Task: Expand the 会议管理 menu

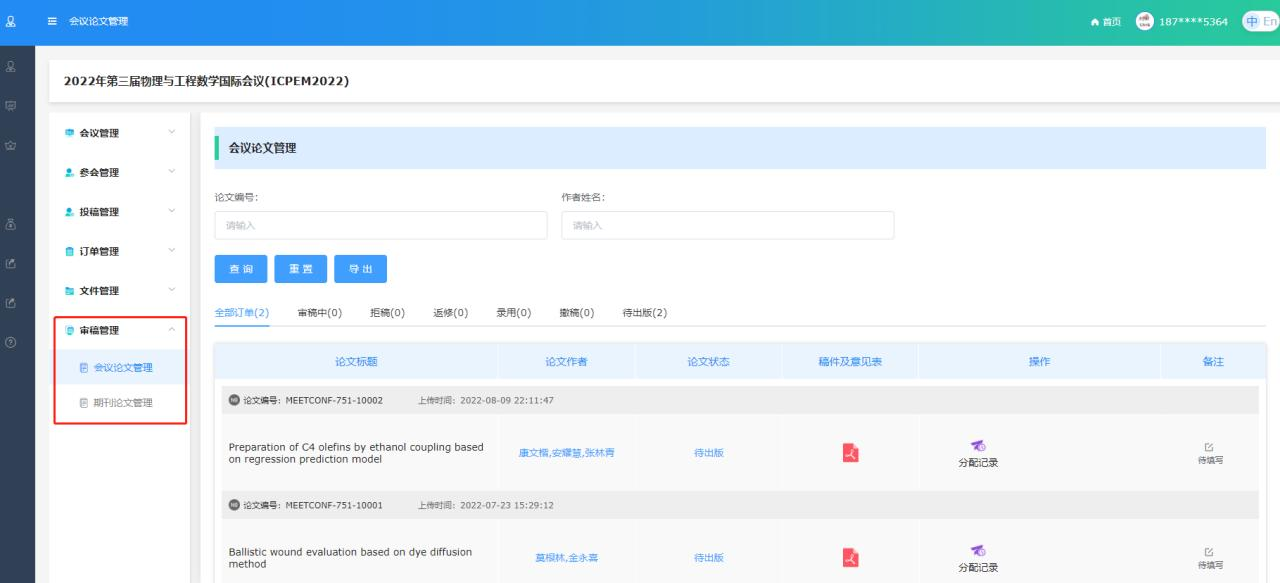Action: tap(120, 133)
